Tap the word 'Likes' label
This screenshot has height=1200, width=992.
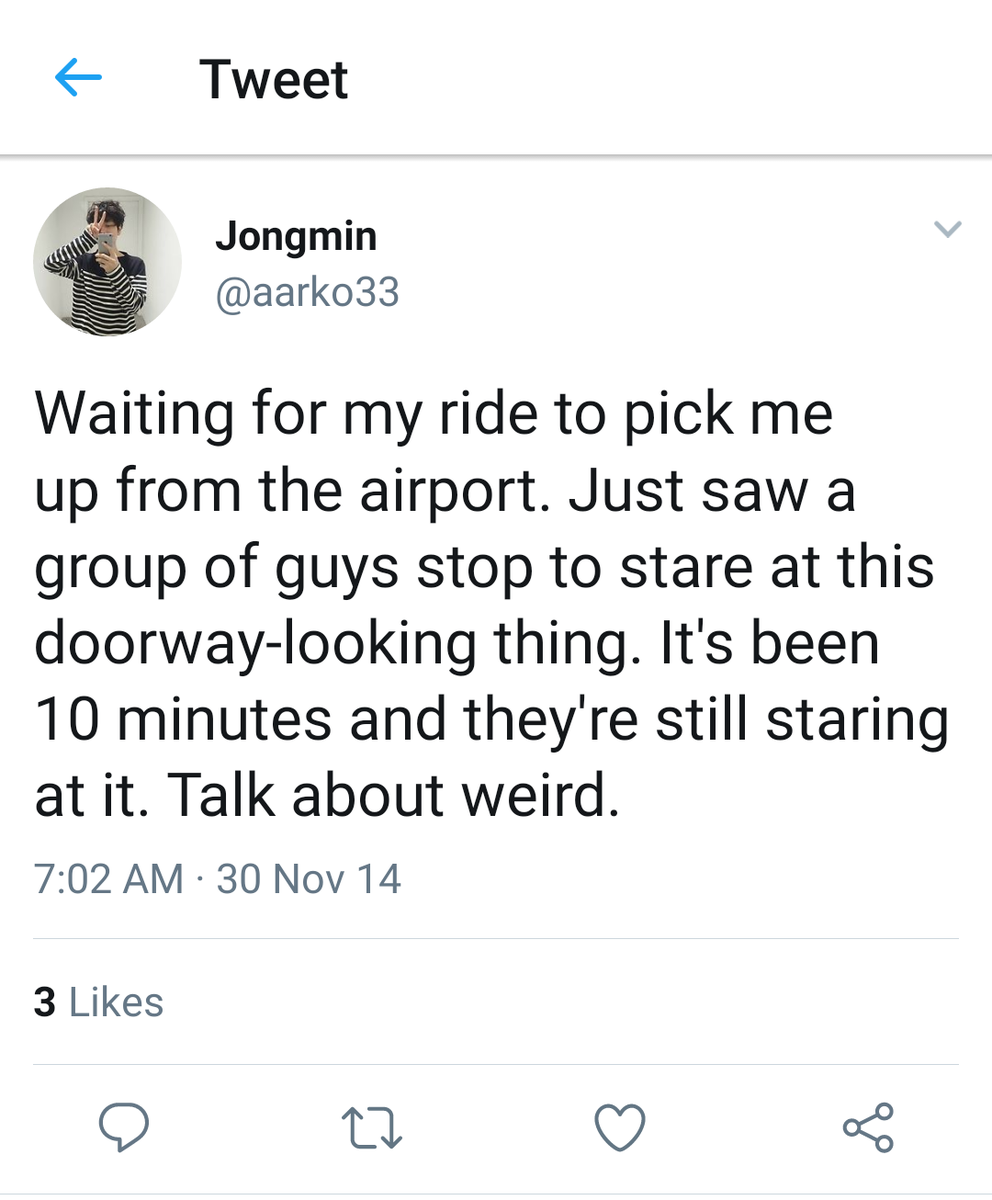coord(116,1002)
